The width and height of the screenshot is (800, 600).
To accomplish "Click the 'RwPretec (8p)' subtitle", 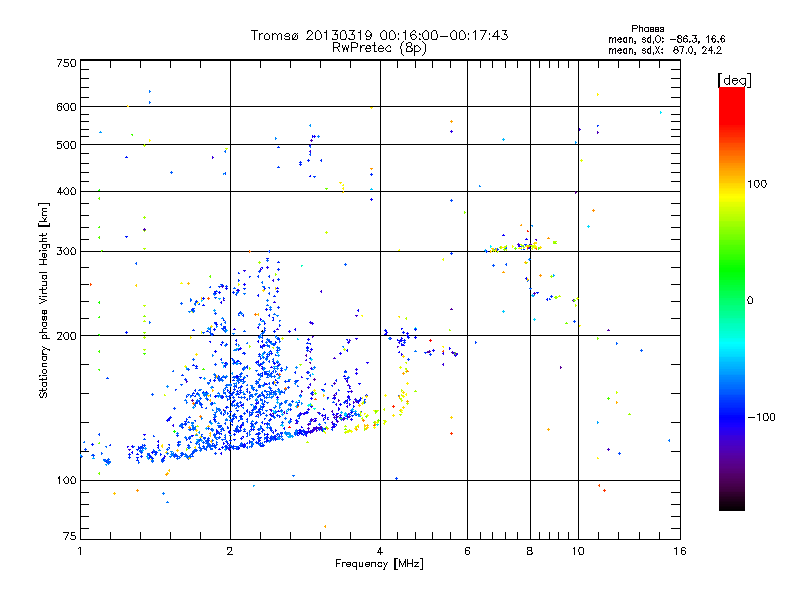I will click(x=379, y=48).
